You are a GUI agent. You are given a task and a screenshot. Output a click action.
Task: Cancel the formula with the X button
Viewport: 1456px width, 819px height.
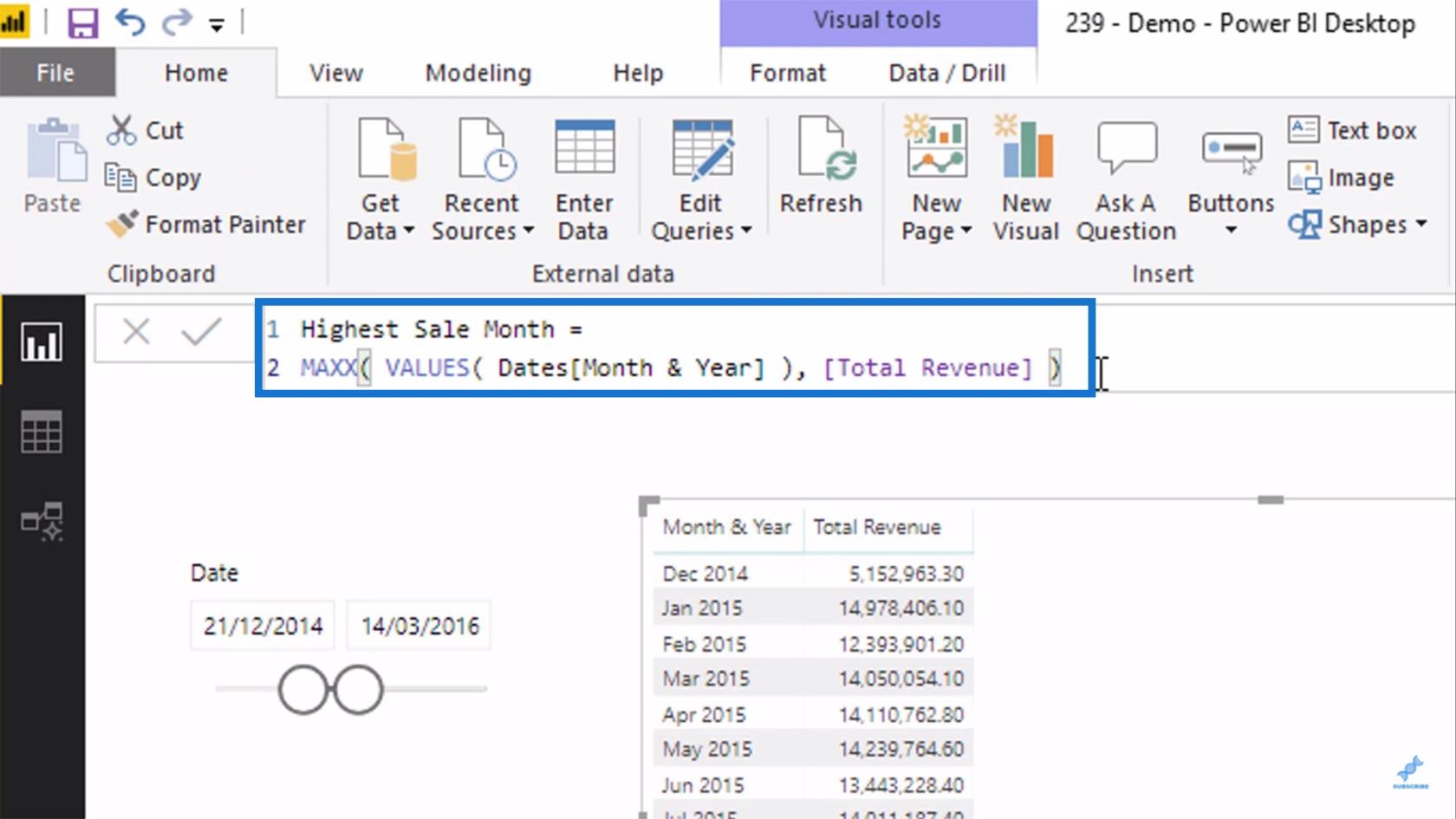[136, 331]
